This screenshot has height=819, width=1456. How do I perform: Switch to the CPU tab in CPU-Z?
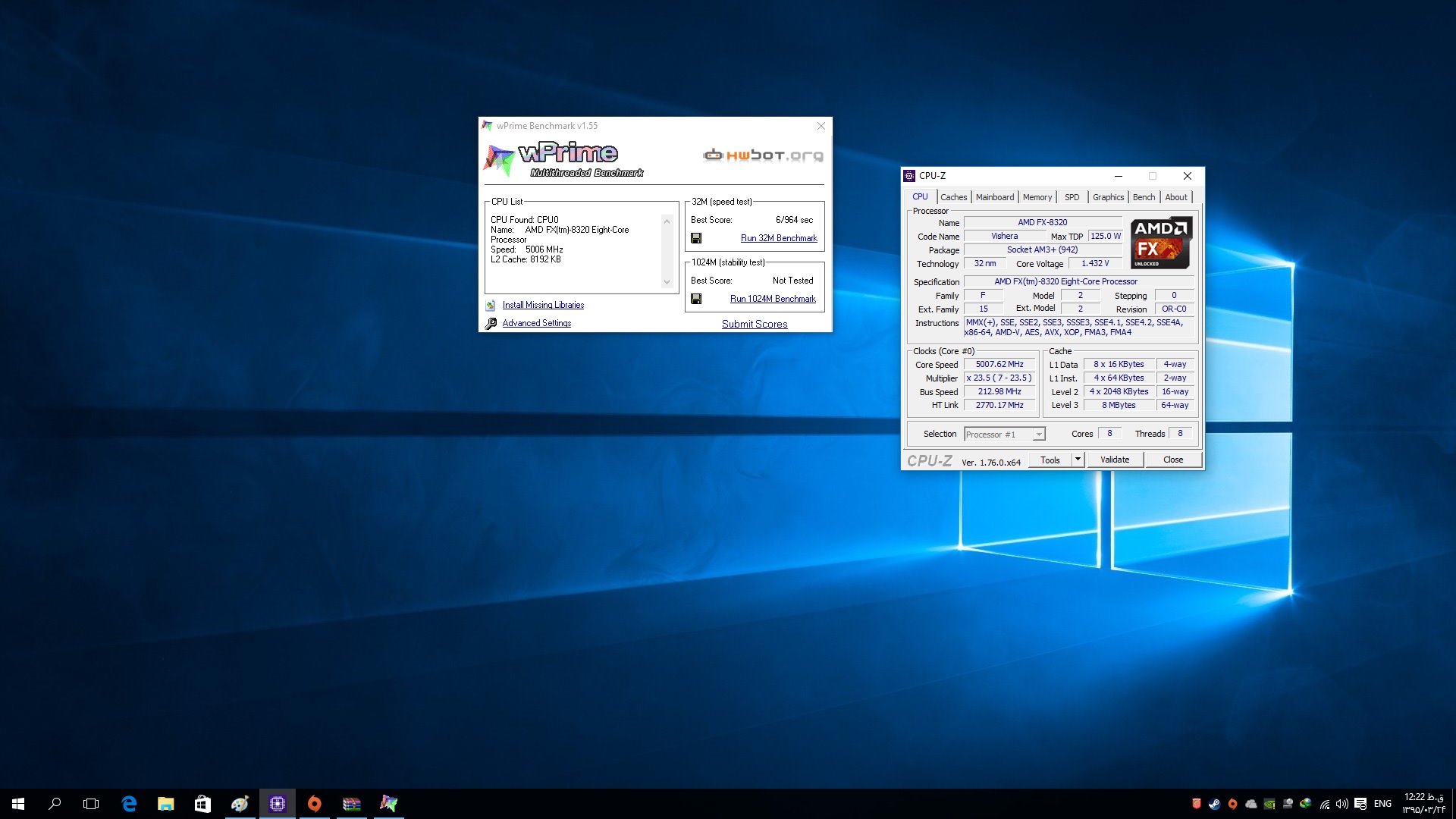coord(920,196)
